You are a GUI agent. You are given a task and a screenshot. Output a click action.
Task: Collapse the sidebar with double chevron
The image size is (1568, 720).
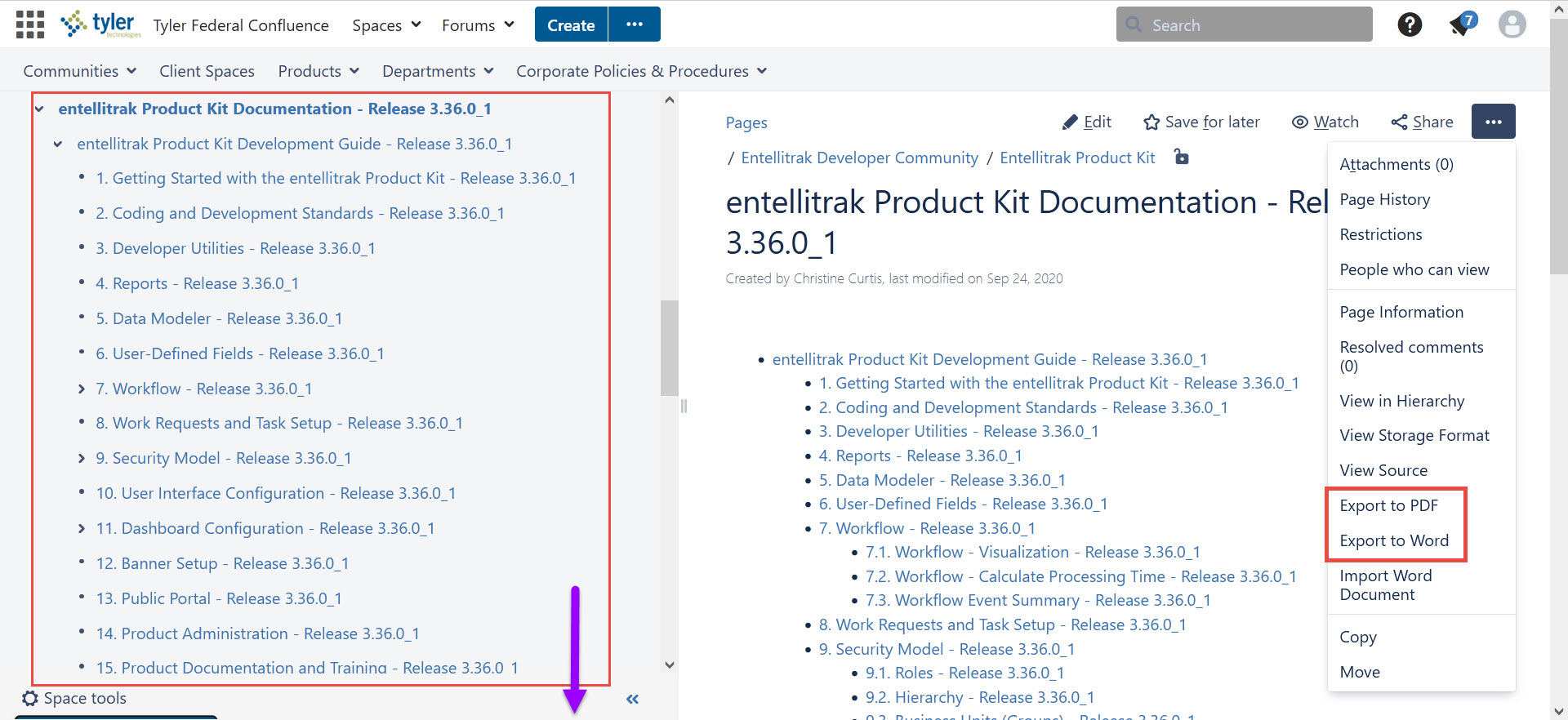(x=632, y=699)
